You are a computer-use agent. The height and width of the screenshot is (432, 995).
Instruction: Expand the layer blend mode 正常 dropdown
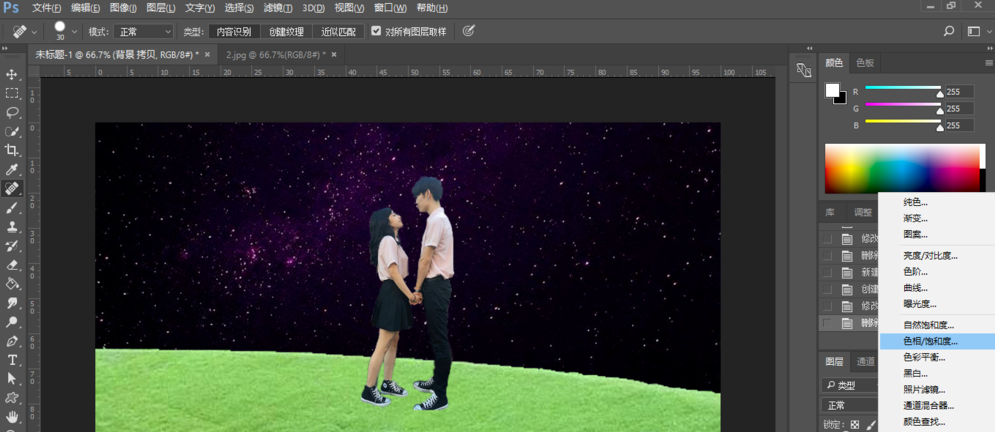pos(848,405)
